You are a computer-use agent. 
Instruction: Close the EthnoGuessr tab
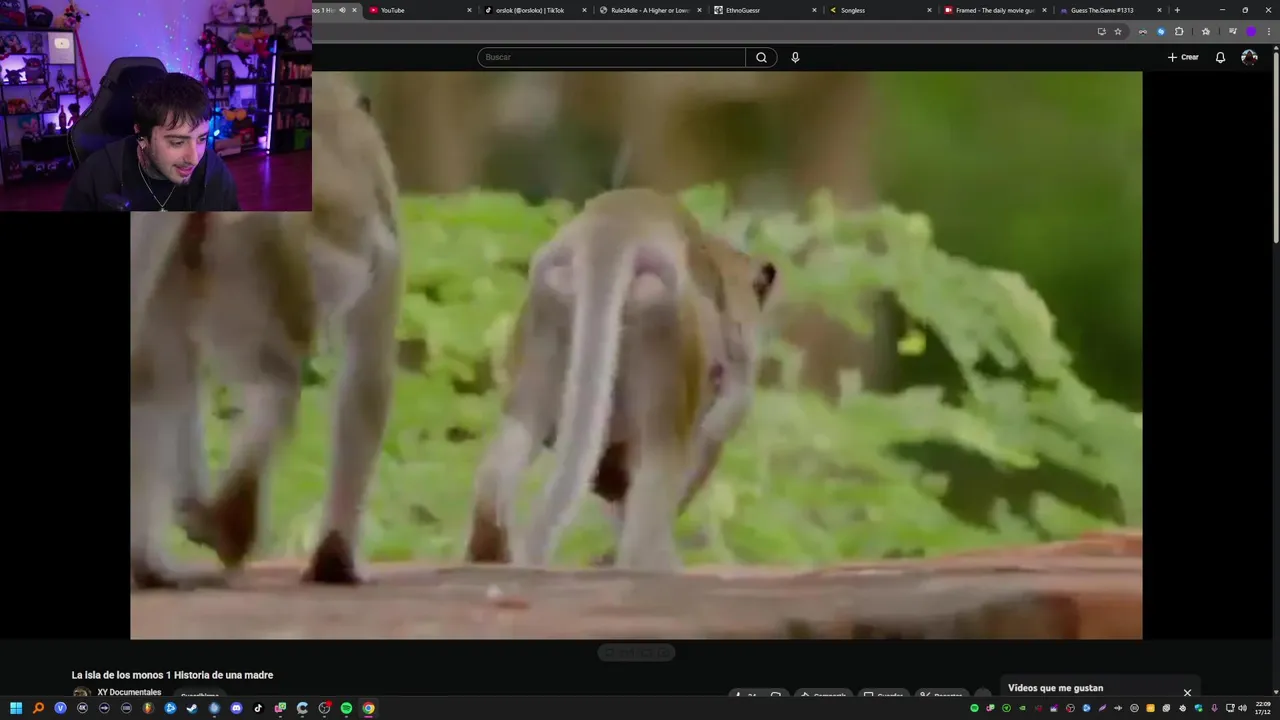click(814, 10)
